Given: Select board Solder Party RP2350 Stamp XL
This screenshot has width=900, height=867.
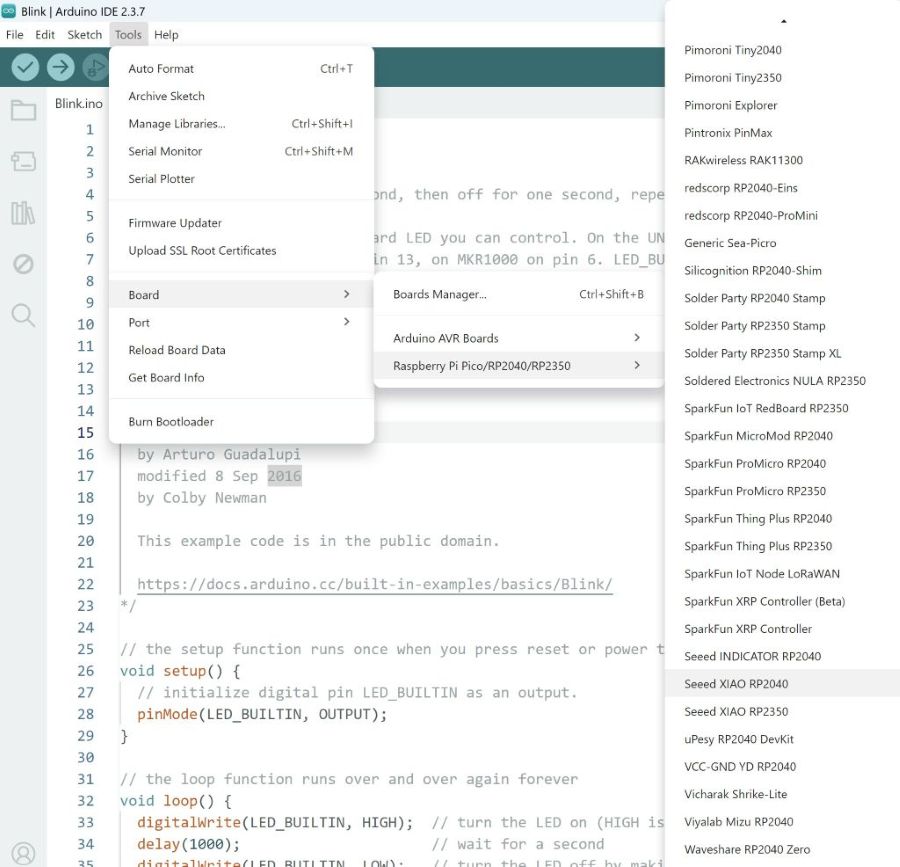Looking at the screenshot, I should click(782, 353).
